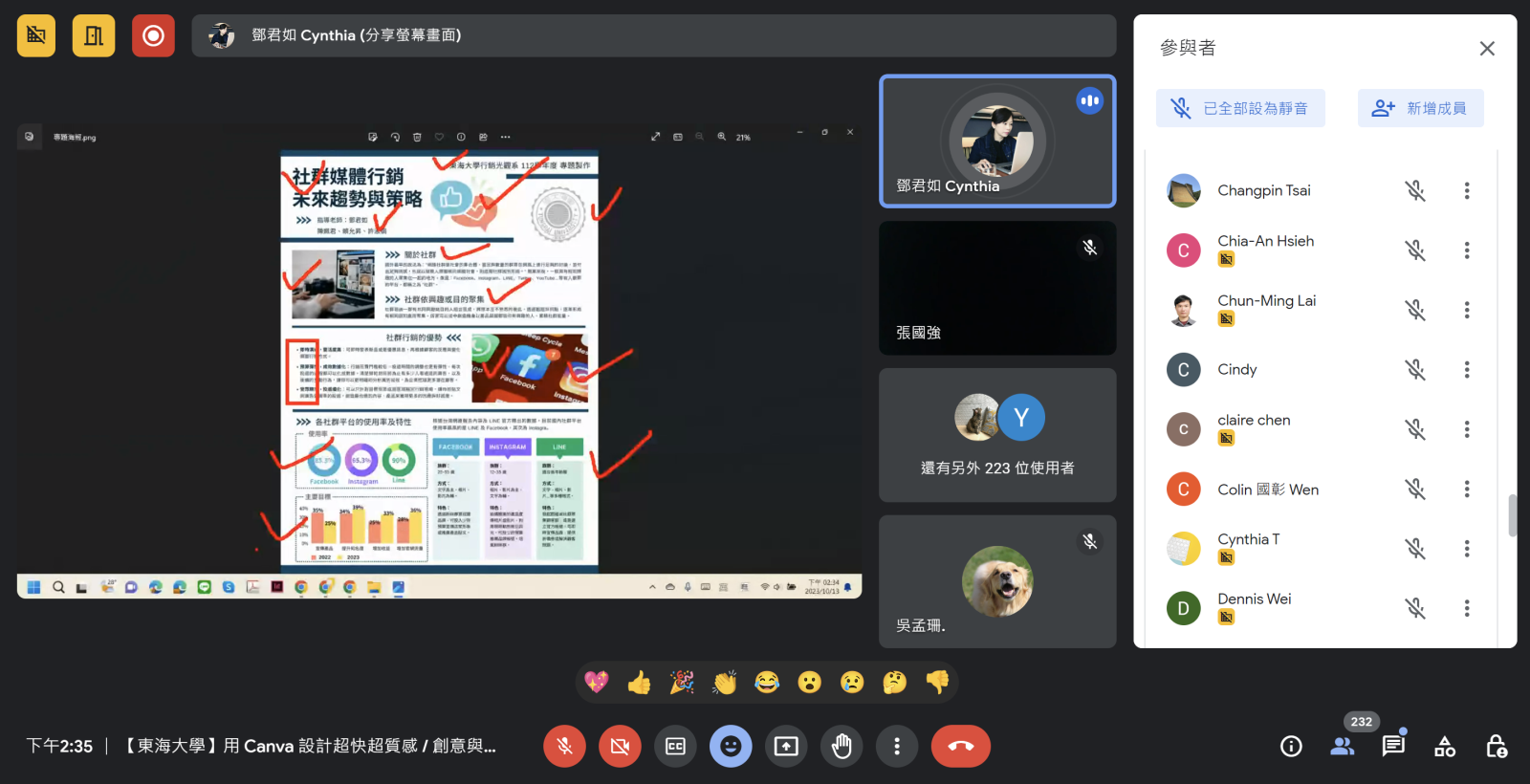
Task: Raise hand using the hand icon
Action: [x=841, y=747]
